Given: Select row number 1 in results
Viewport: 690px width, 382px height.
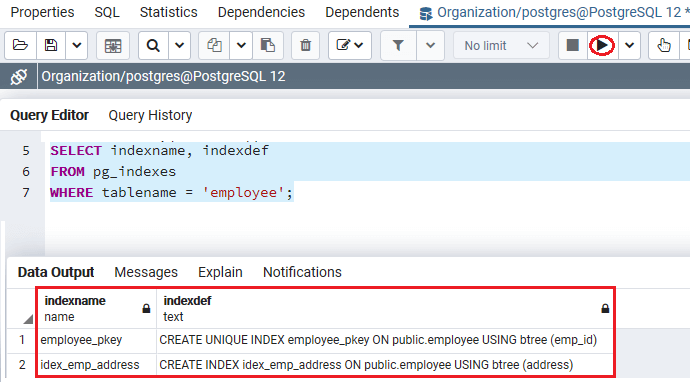Looking at the screenshot, I should pos(22,340).
